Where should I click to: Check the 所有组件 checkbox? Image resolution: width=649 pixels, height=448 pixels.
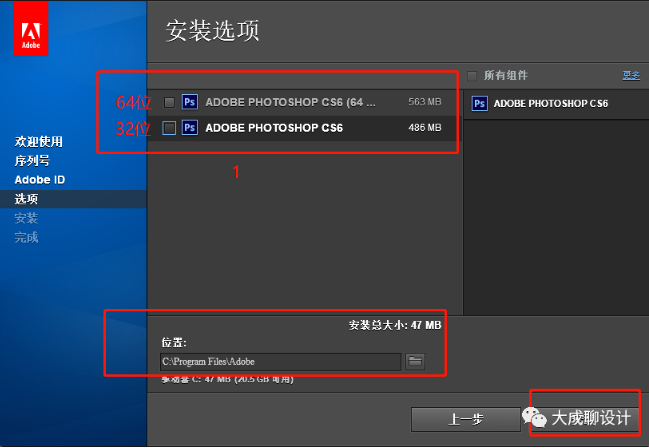[x=472, y=76]
